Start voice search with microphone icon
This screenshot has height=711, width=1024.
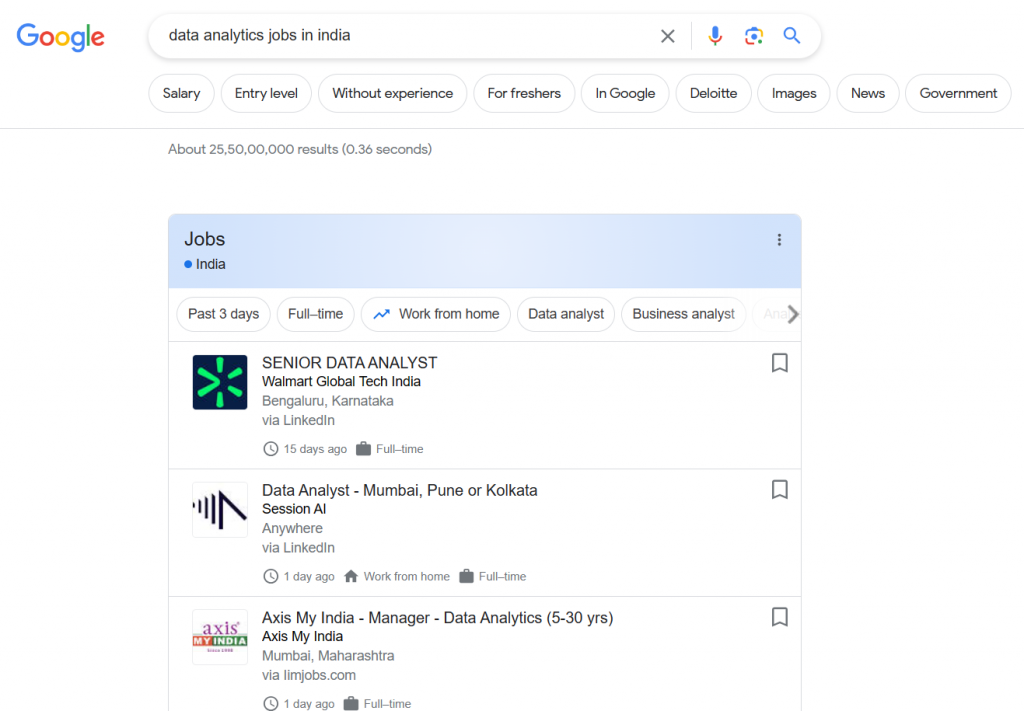[x=715, y=36]
